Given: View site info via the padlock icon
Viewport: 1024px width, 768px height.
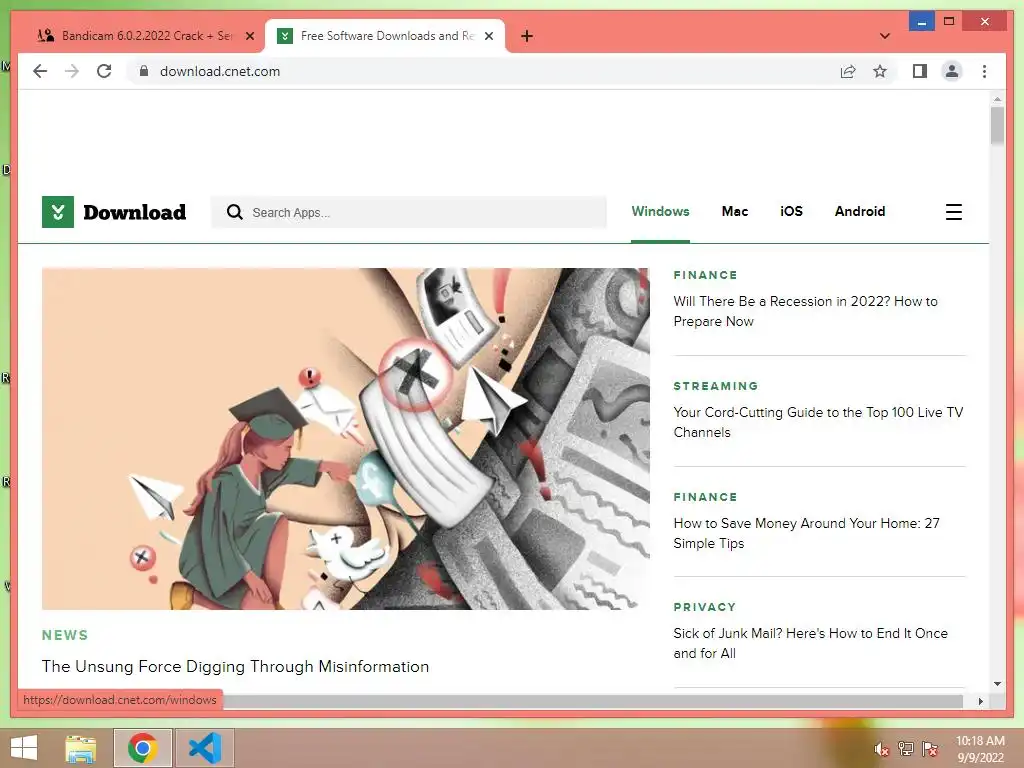Looking at the screenshot, I should [144, 71].
